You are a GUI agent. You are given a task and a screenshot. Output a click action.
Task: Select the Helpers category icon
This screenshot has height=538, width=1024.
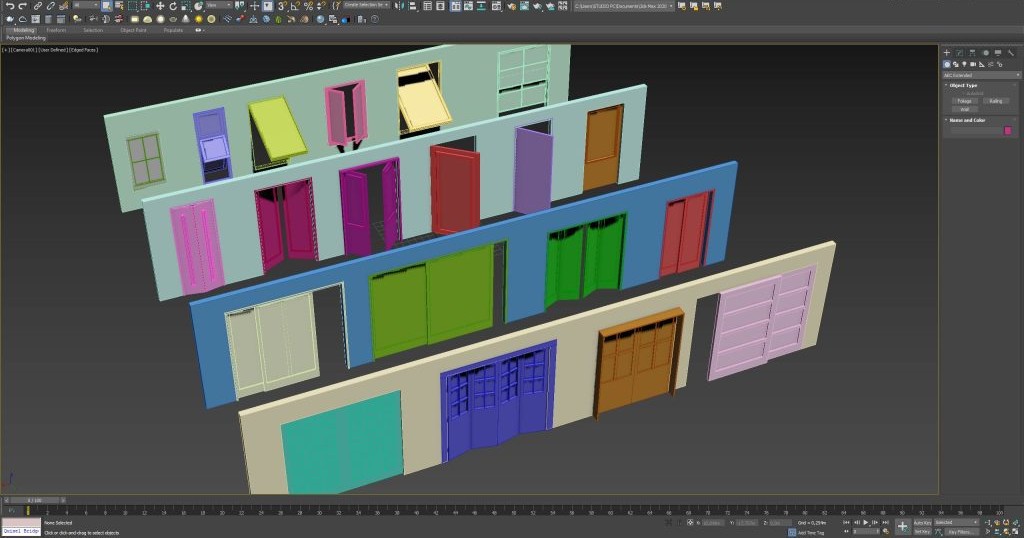[982, 65]
